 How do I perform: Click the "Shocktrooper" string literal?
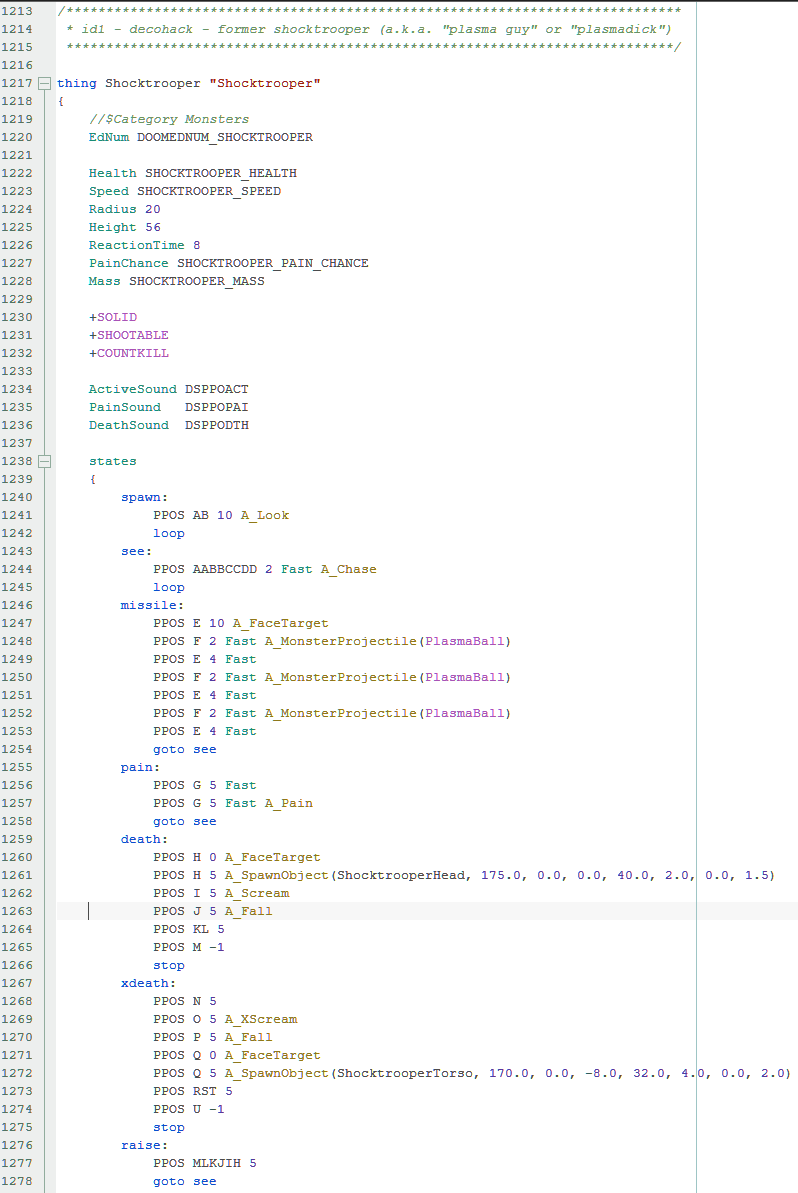(x=265, y=83)
